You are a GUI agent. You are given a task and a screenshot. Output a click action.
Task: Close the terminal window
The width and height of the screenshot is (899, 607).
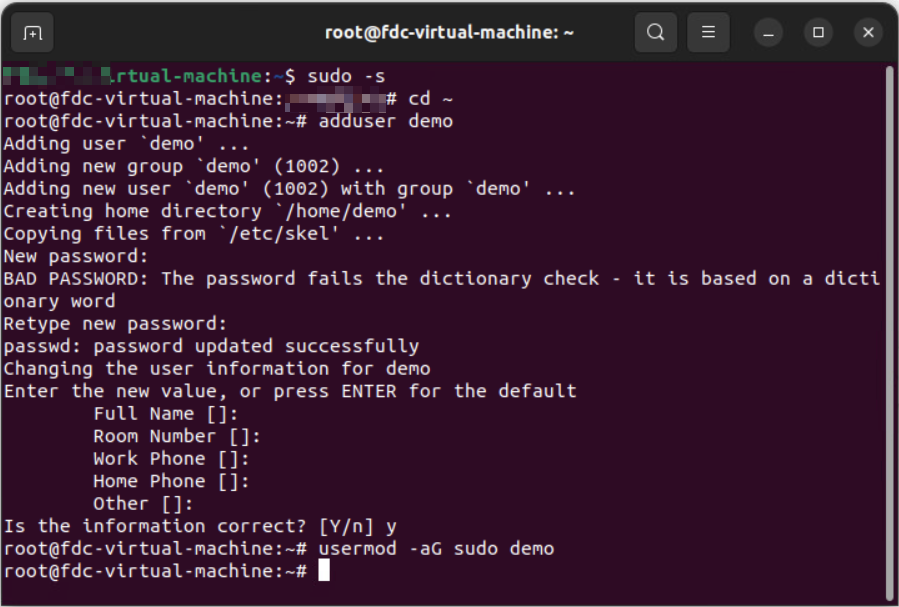click(868, 33)
